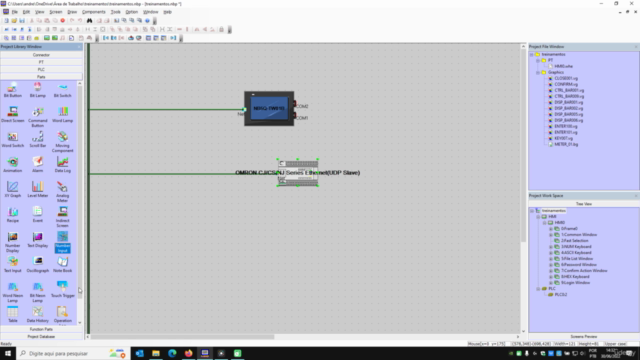Viewport: 640px width, 360px height.
Task: Collapse the HMI0 node in work space
Action: point(544,223)
